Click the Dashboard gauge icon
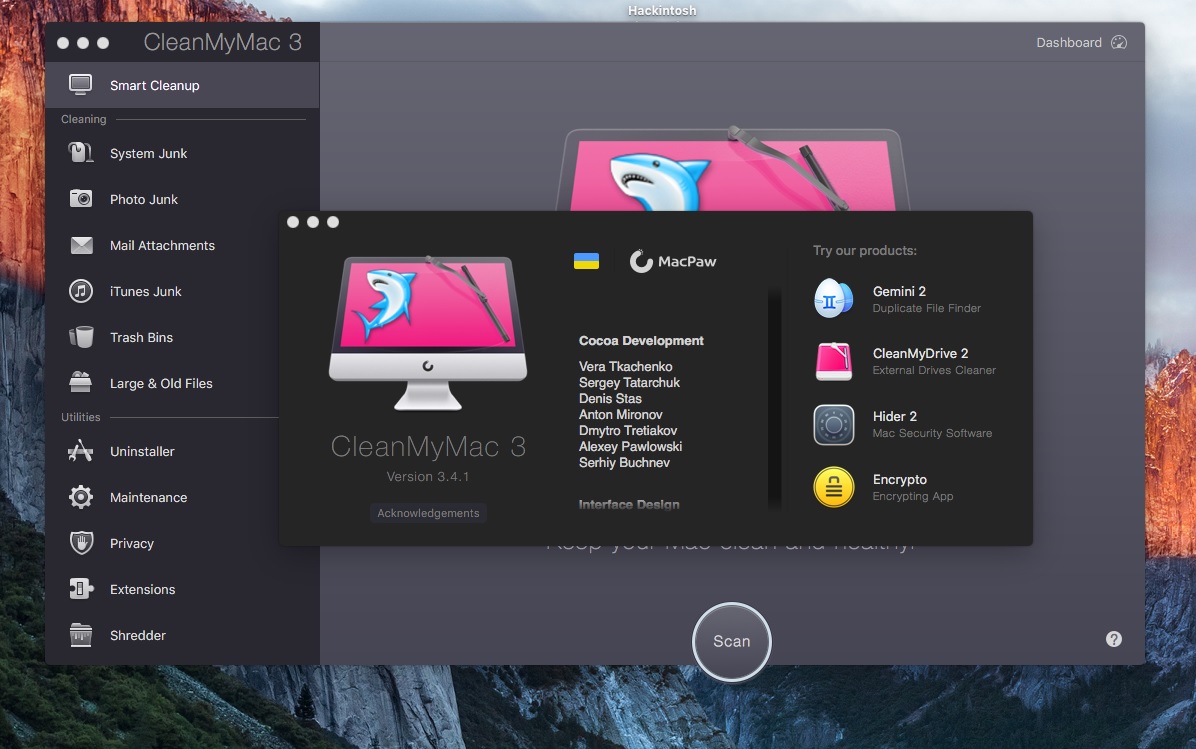 (1119, 42)
